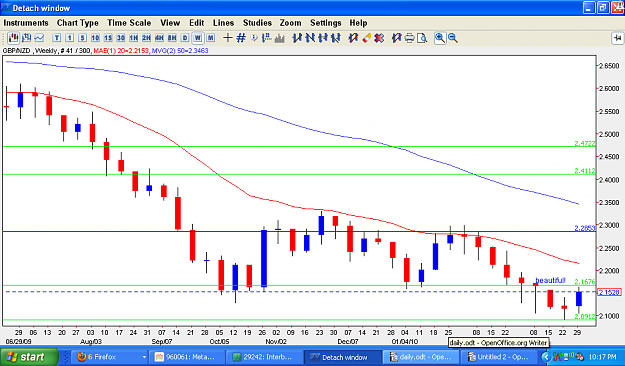Select the bar chart type icon
Image resolution: width=625 pixels, height=366 pixels.
(x=27, y=38)
